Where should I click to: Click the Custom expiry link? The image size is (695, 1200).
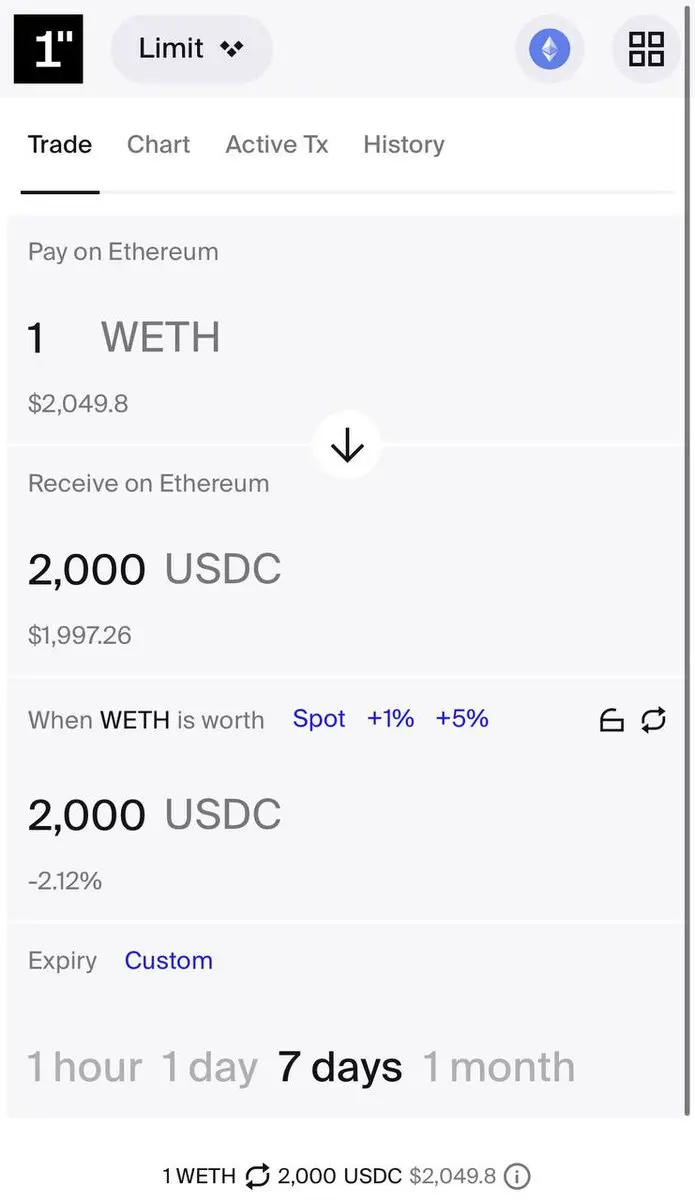[x=168, y=961]
